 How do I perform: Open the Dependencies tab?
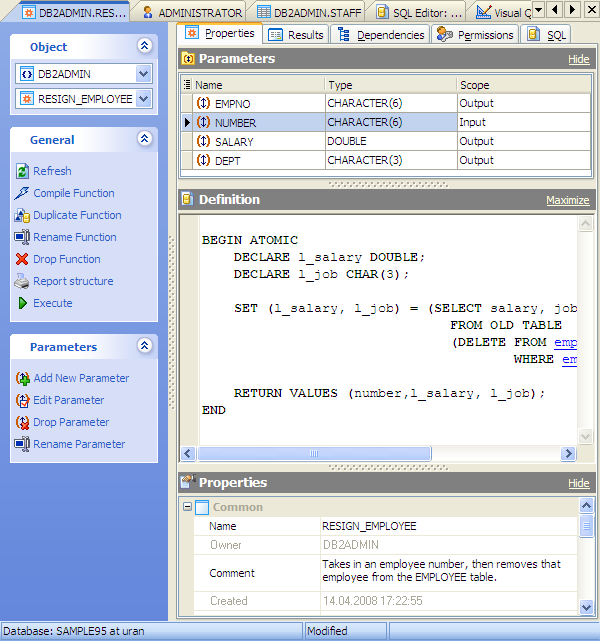[381, 35]
